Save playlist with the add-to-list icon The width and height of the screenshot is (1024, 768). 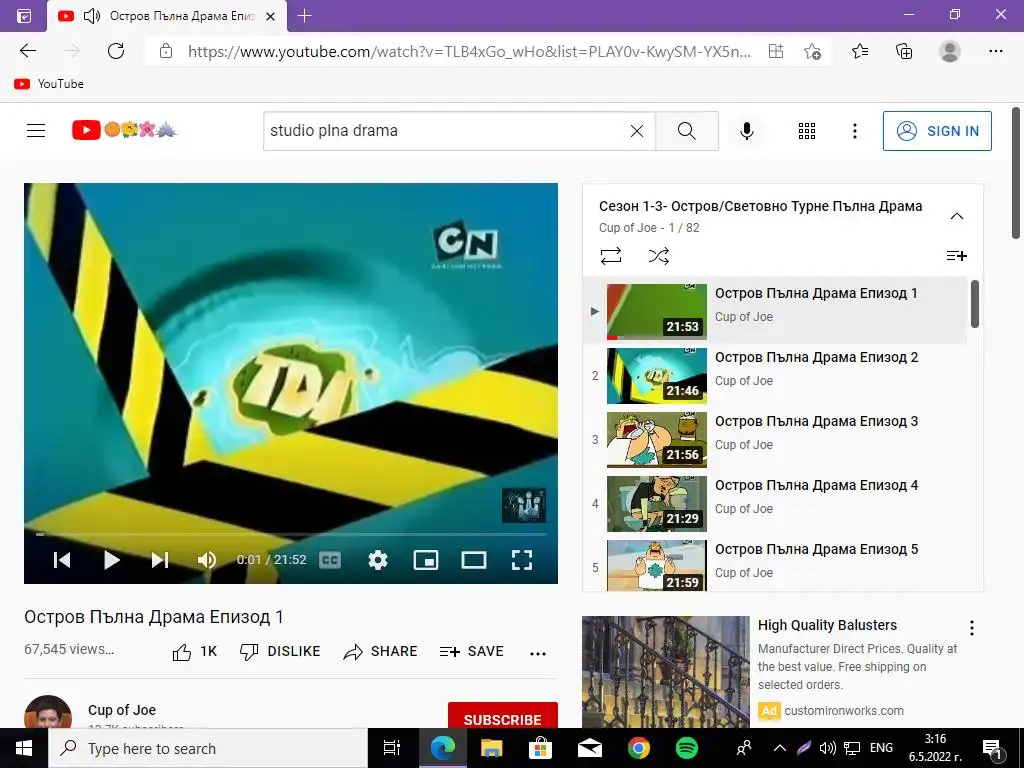pos(956,255)
